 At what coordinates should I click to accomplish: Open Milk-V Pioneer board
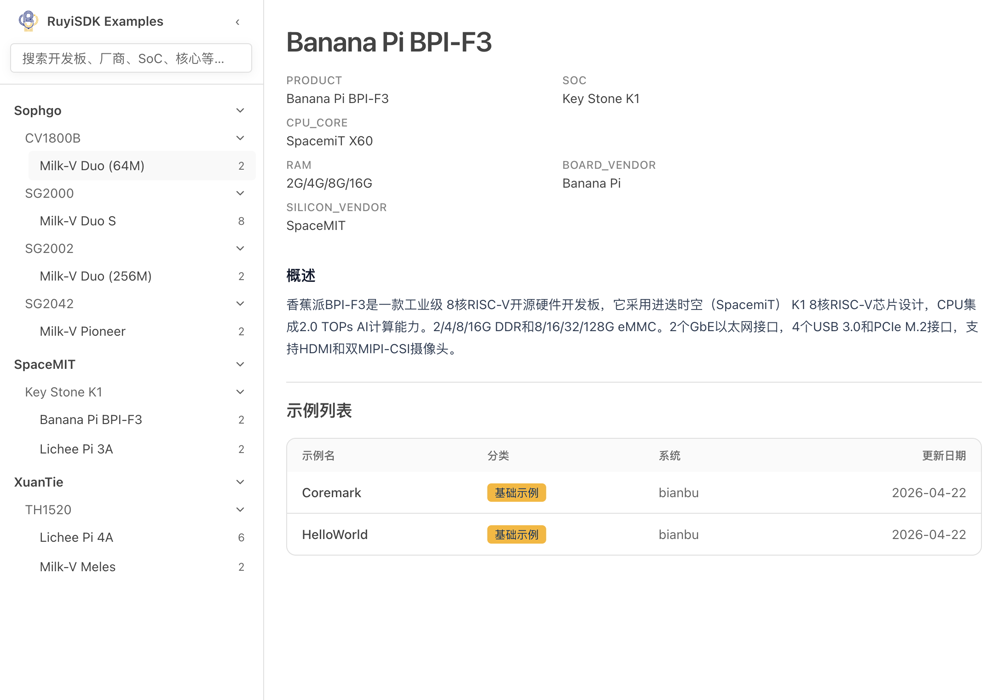(142, 331)
